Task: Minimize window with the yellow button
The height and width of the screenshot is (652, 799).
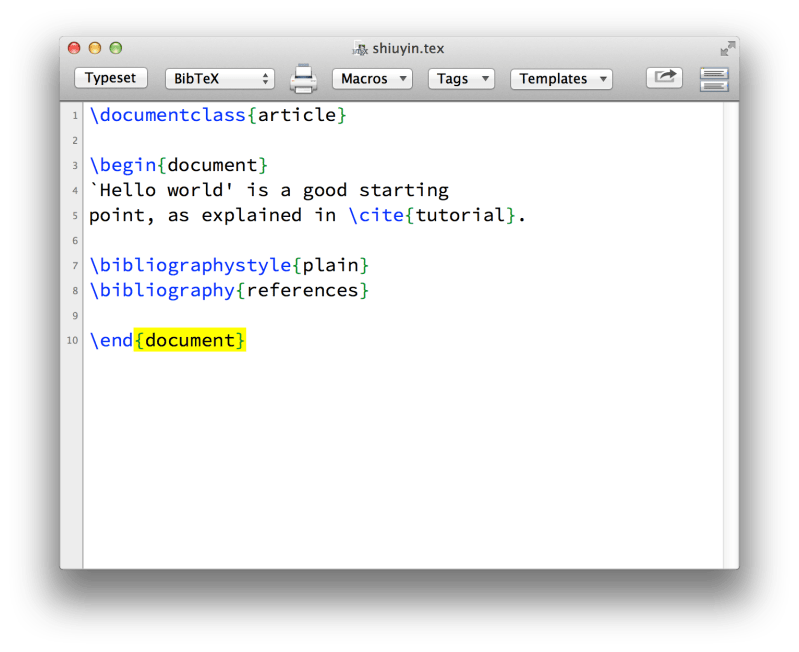Action: point(95,48)
